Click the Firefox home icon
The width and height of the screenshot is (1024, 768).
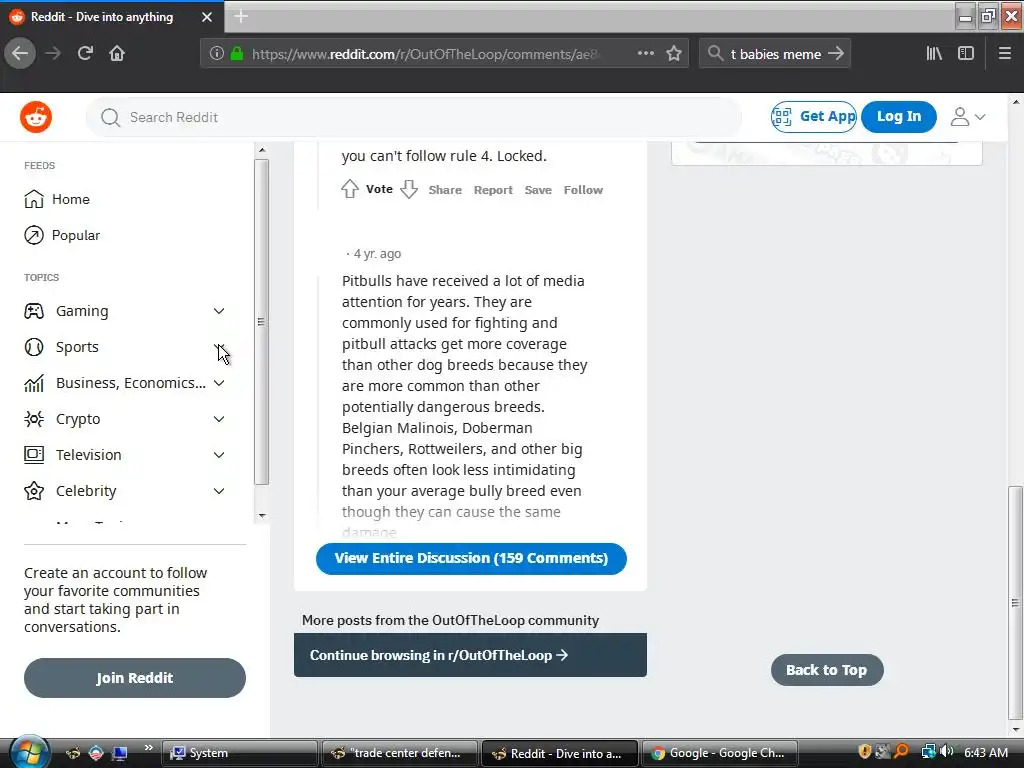click(x=117, y=54)
